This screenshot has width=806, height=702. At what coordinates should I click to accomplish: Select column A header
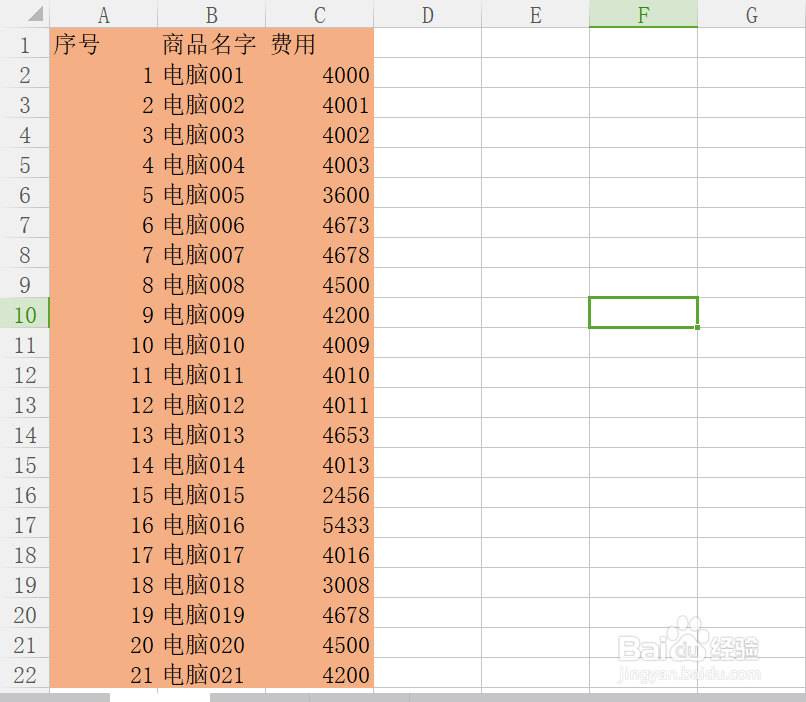(104, 15)
